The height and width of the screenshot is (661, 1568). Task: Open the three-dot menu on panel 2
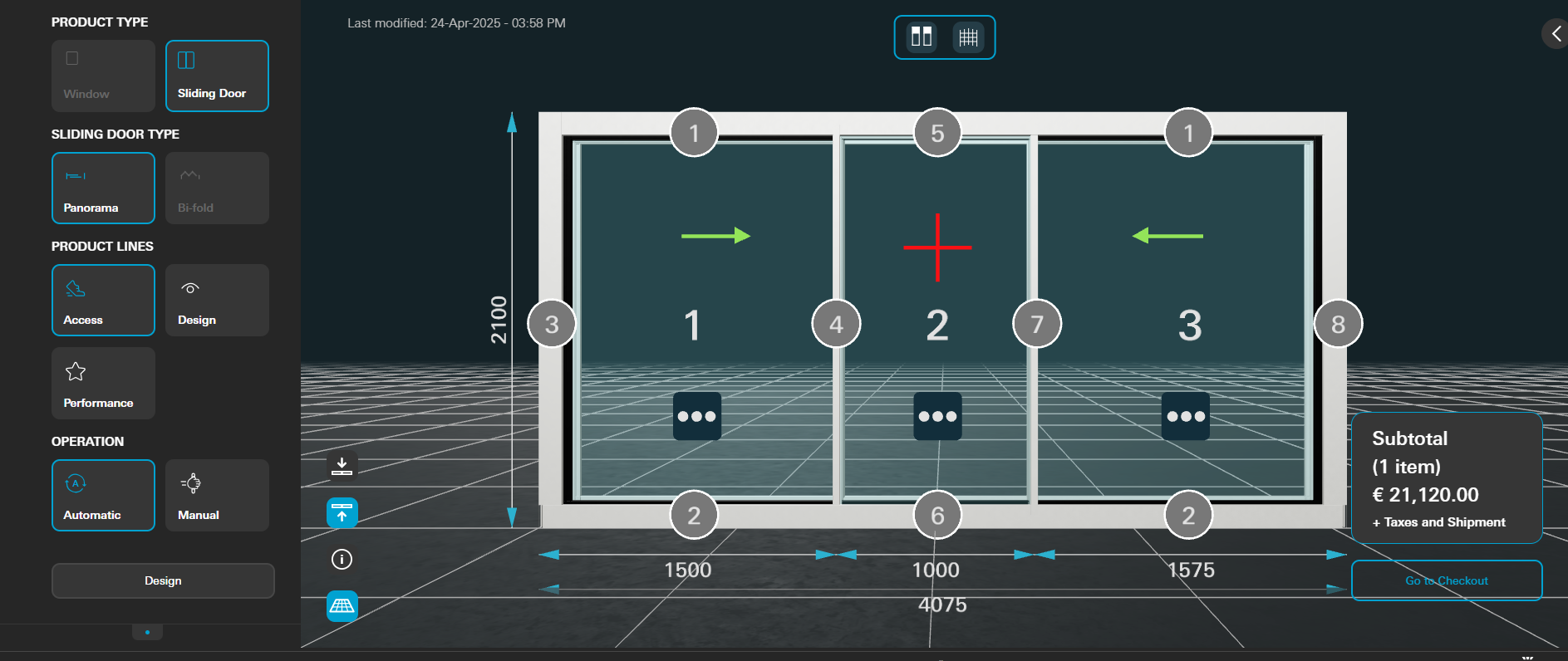point(937,416)
